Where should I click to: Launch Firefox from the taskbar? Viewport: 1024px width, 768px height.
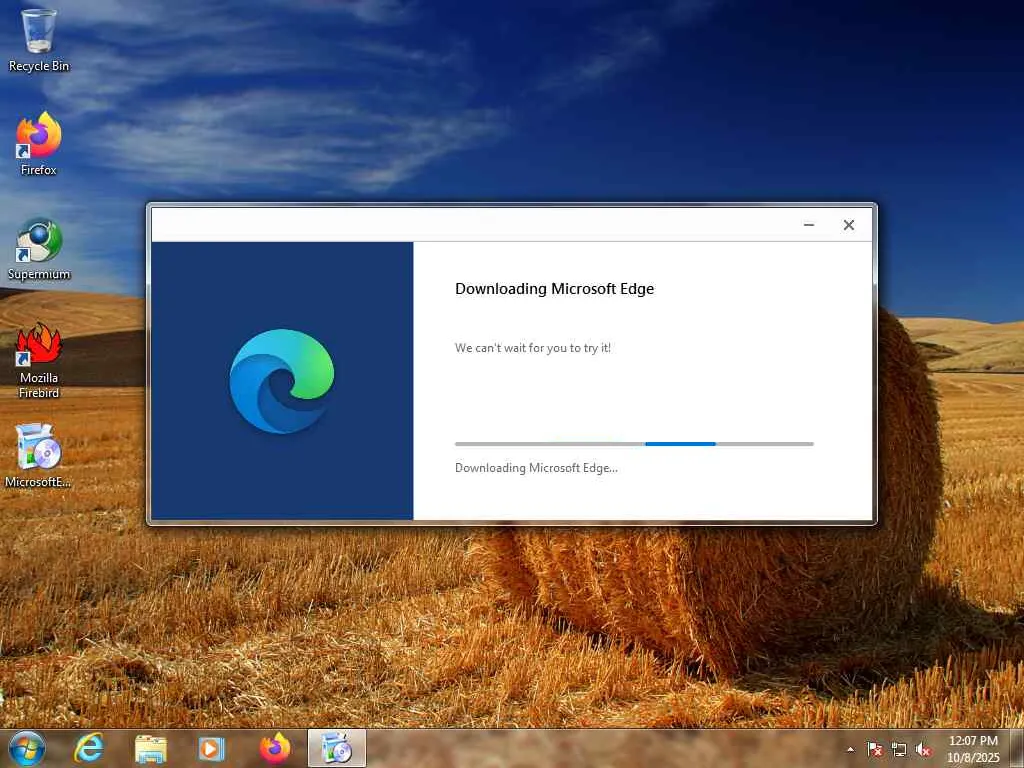pos(275,748)
